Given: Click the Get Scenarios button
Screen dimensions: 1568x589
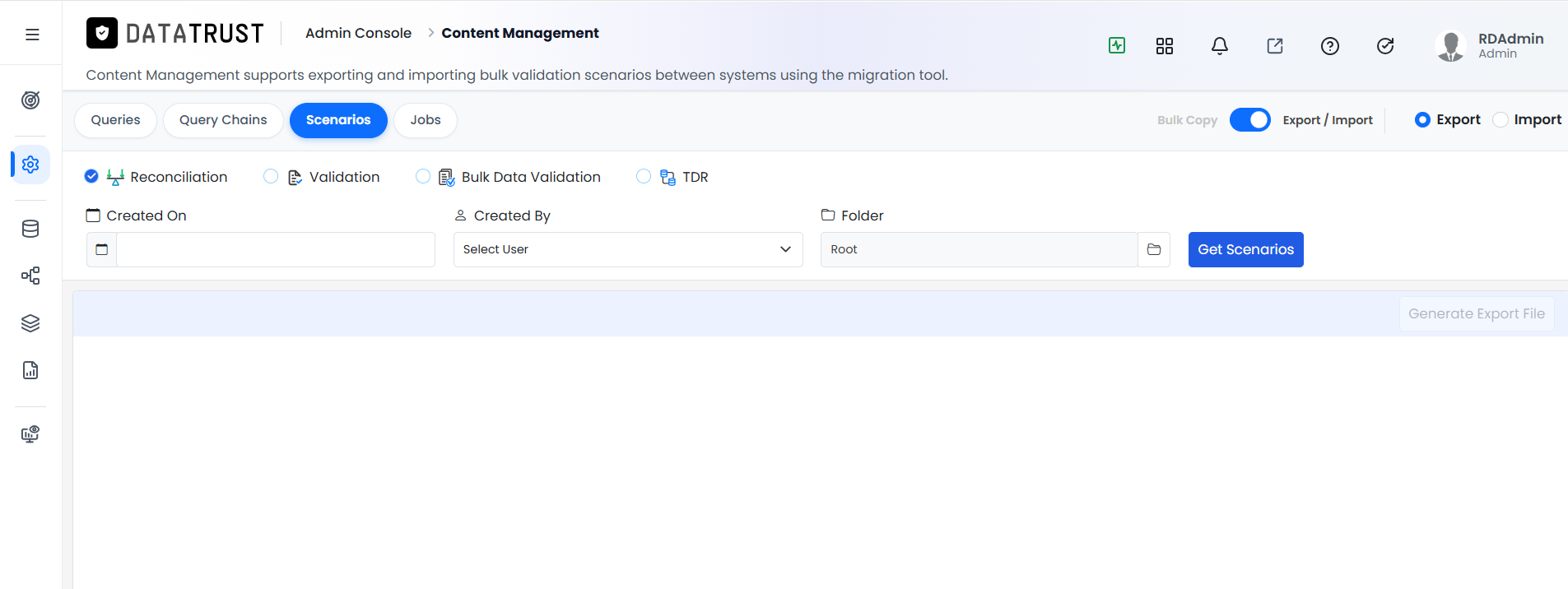Looking at the screenshot, I should [x=1246, y=249].
